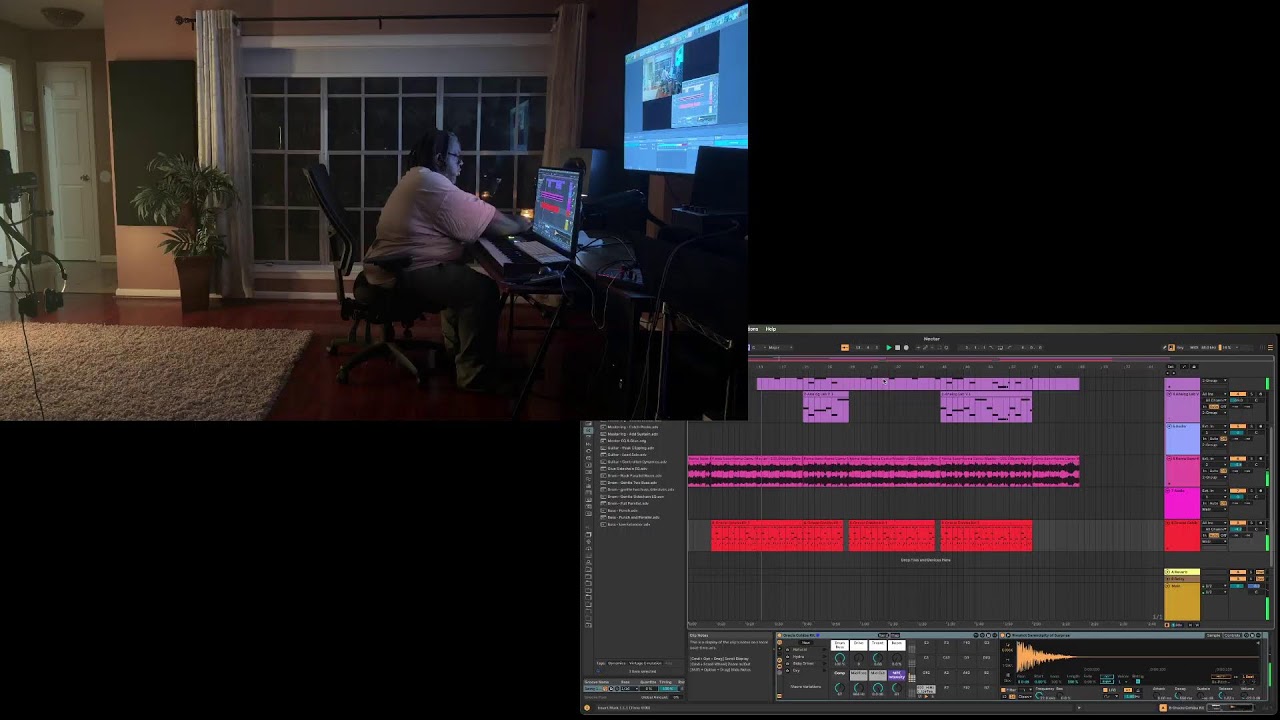
Task: Toggle the track 6 saxophone audio activator
Action: (x=1238, y=458)
